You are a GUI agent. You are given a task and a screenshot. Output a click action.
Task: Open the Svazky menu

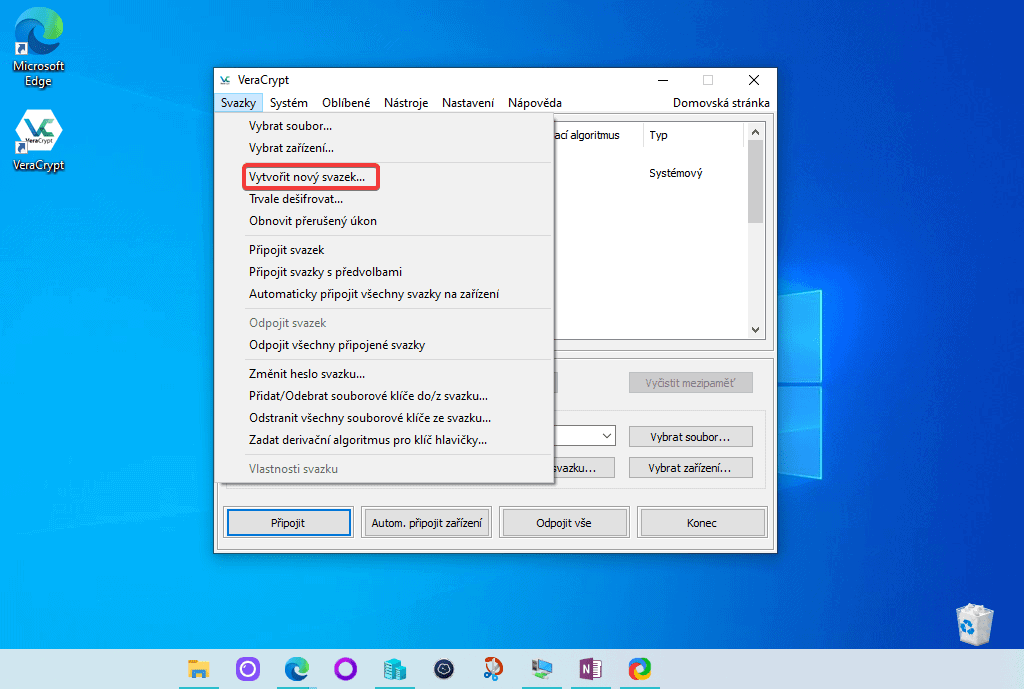coord(238,103)
